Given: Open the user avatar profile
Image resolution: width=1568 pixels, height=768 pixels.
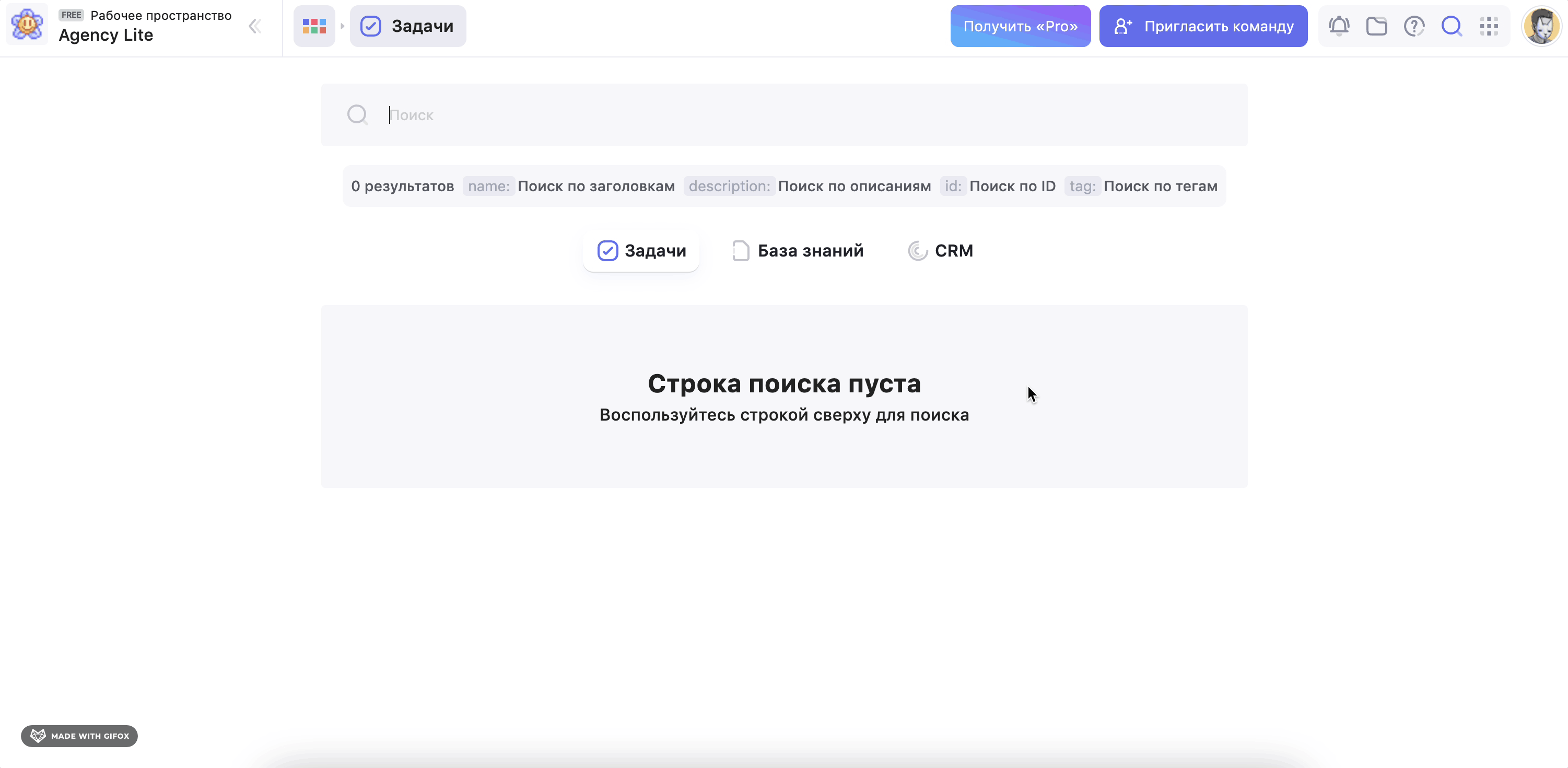Looking at the screenshot, I should (x=1541, y=26).
